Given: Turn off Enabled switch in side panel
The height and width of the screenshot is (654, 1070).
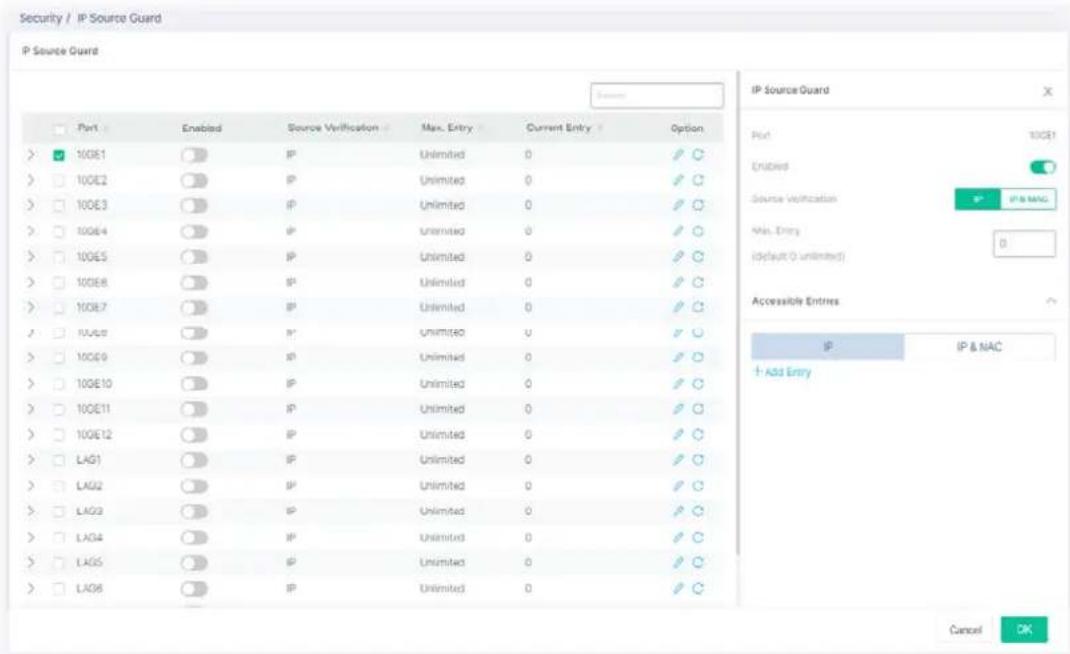Looking at the screenshot, I should click(x=1042, y=167).
